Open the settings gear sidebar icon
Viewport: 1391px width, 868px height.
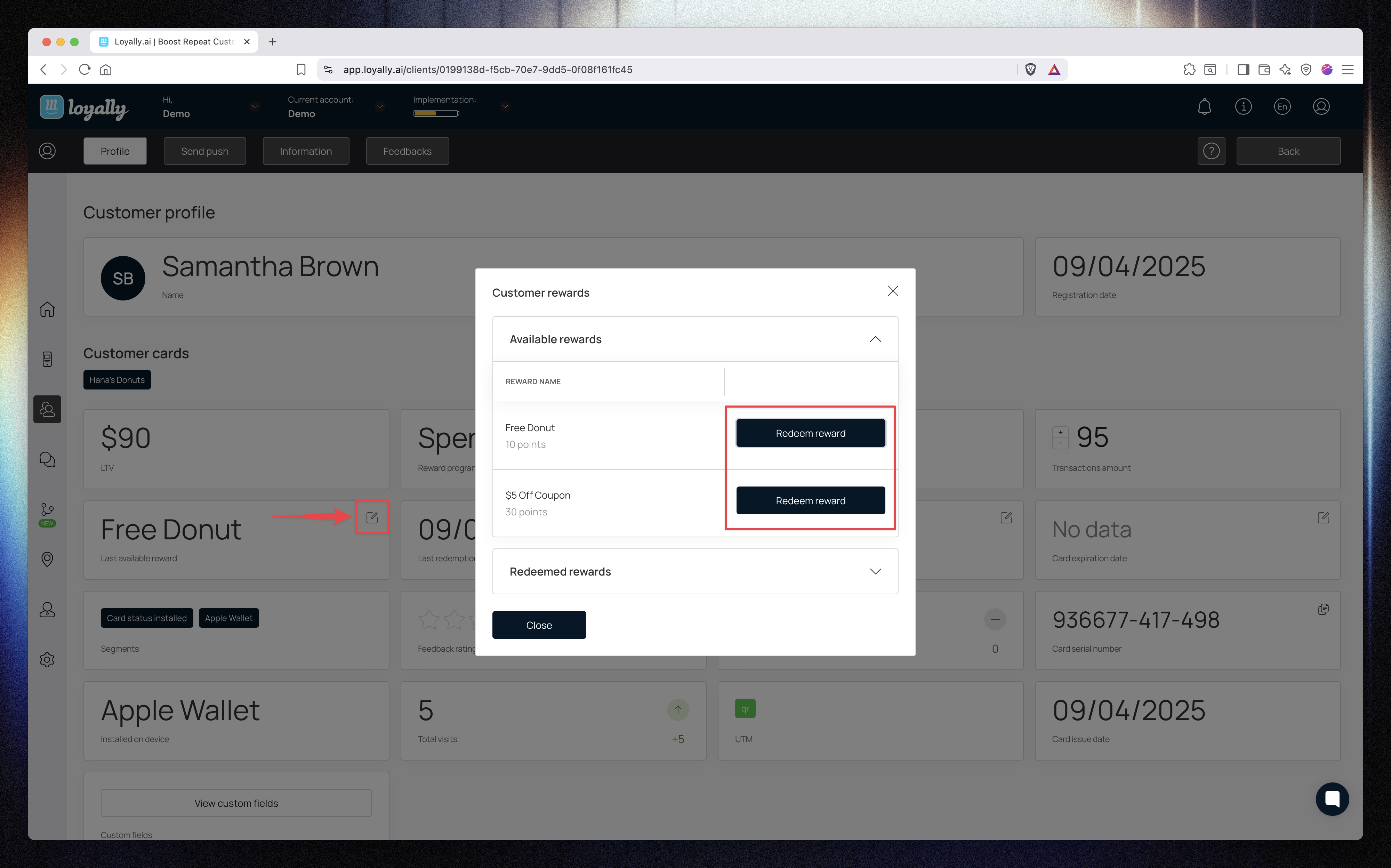pyautogui.click(x=47, y=659)
